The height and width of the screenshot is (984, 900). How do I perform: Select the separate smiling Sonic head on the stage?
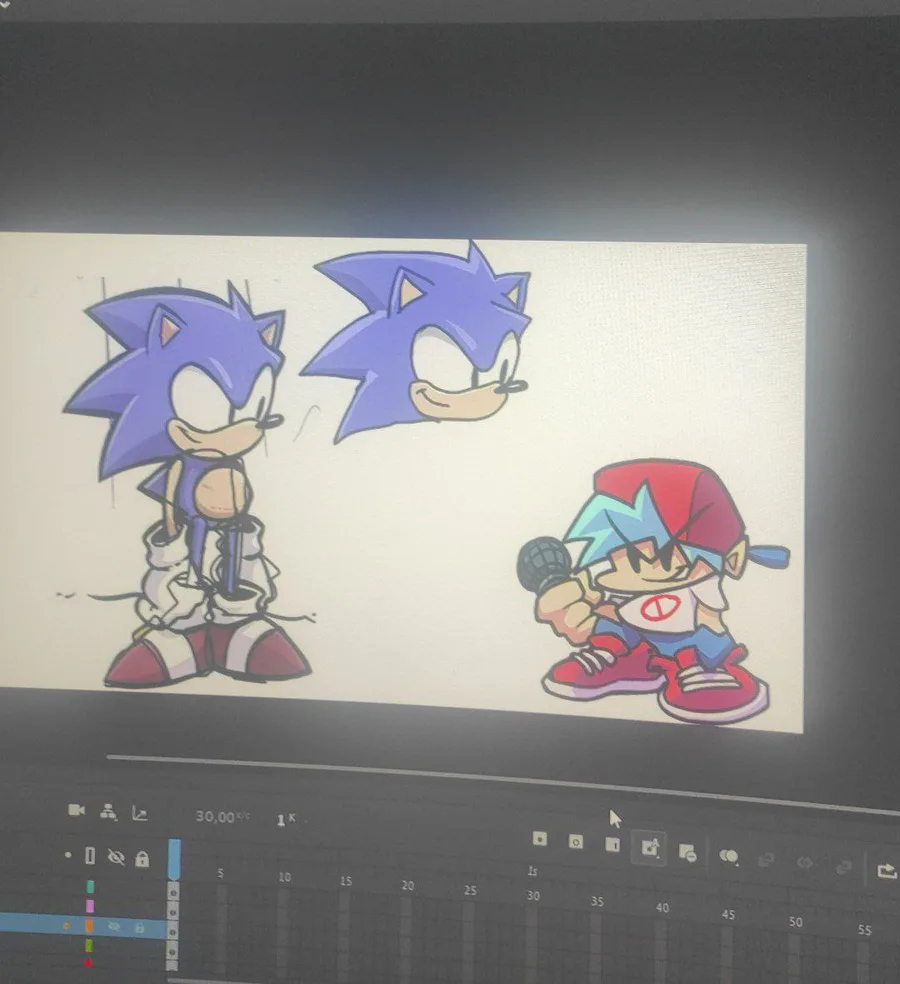[x=417, y=343]
